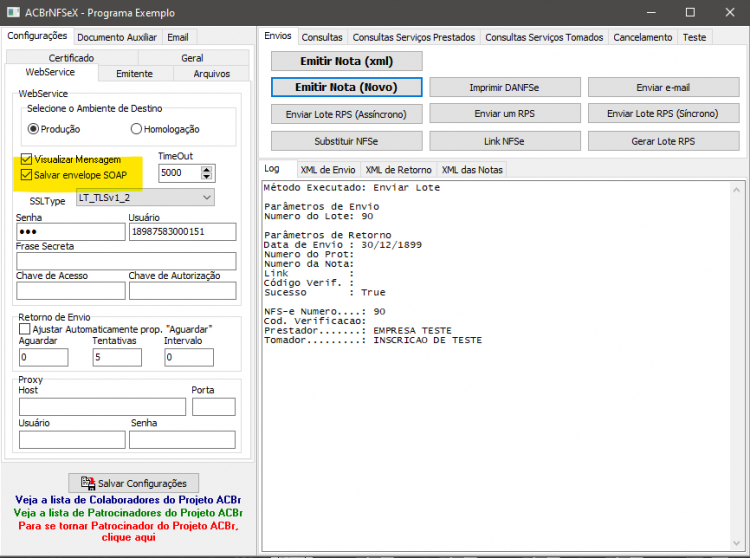
Task: Click Emitir Nota (xml) button
Action: [346, 61]
